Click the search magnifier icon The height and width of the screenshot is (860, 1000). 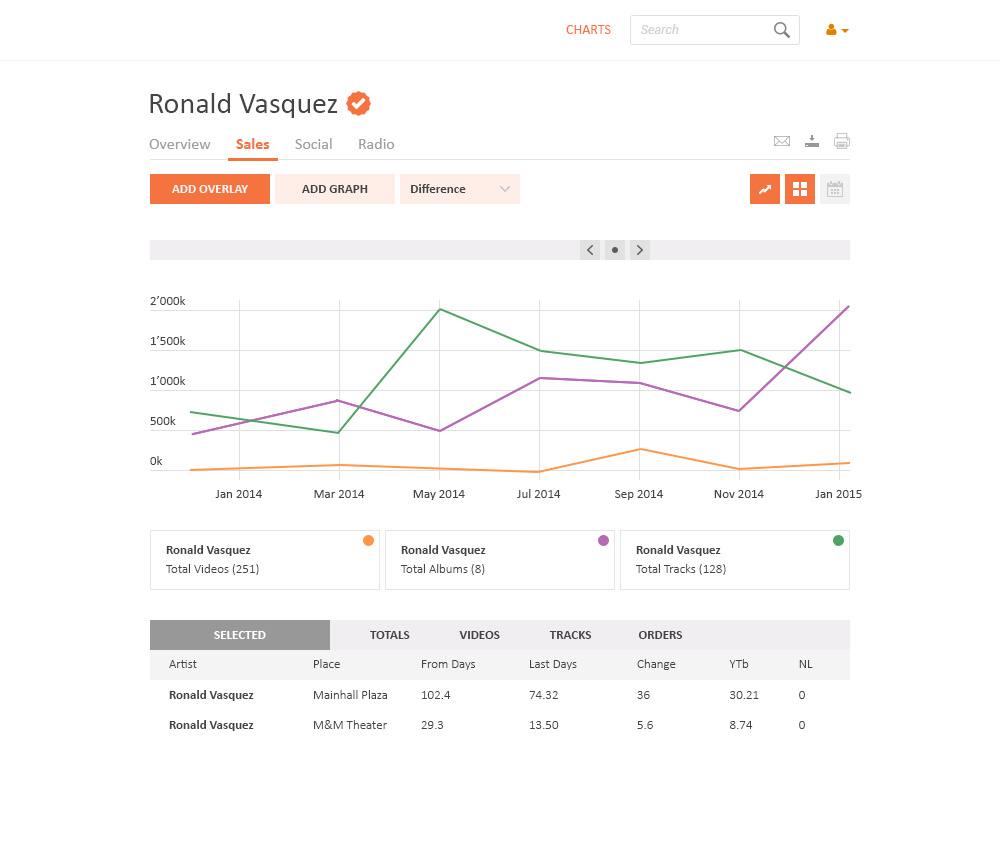pos(782,30)
